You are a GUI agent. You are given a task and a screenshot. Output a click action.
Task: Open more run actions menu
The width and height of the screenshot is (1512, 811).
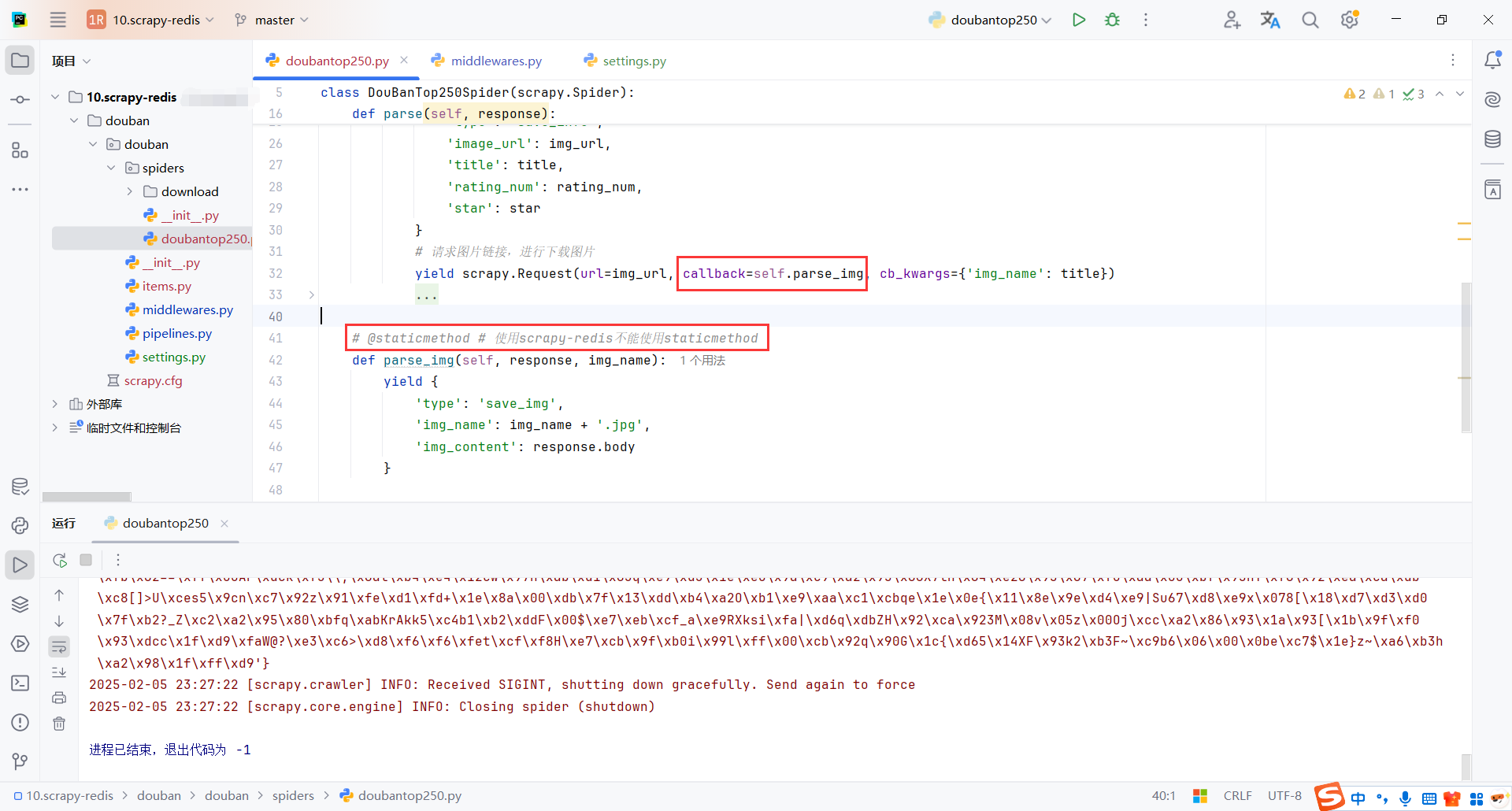[x=1146, y=20]
